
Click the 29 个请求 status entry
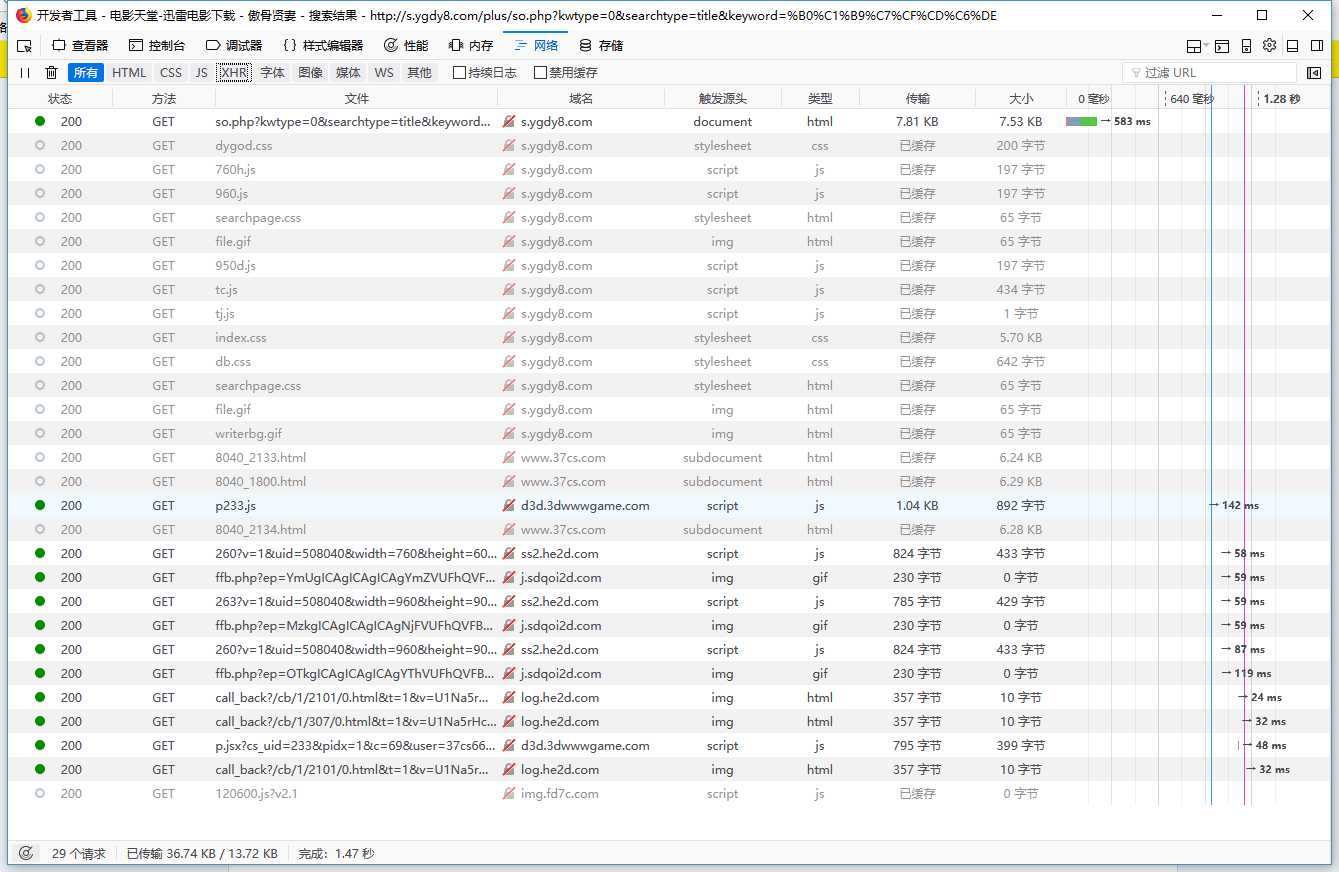[x=79, y=854]
